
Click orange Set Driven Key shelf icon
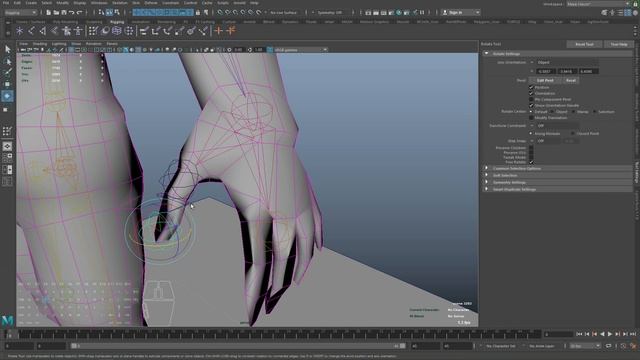(x=231, y=31)
